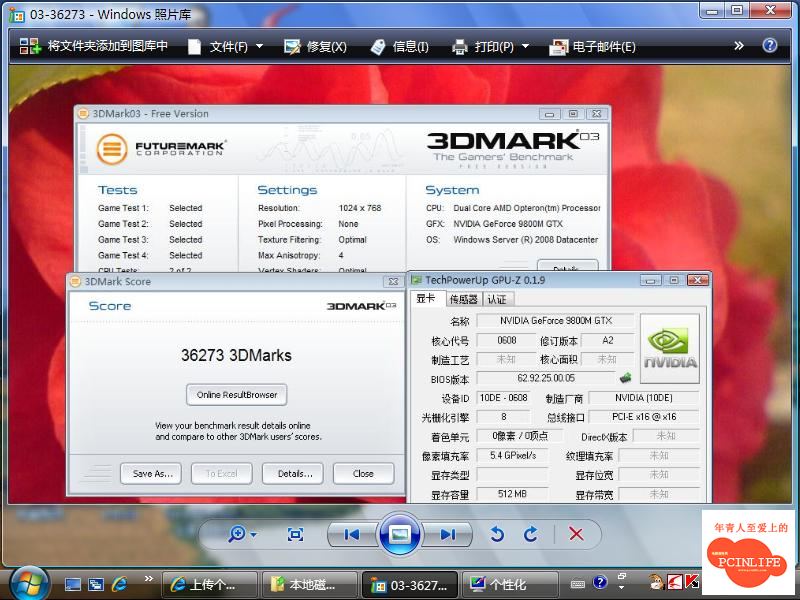Select the 认证 tab in GPU-Z

[x=497, y=299]
